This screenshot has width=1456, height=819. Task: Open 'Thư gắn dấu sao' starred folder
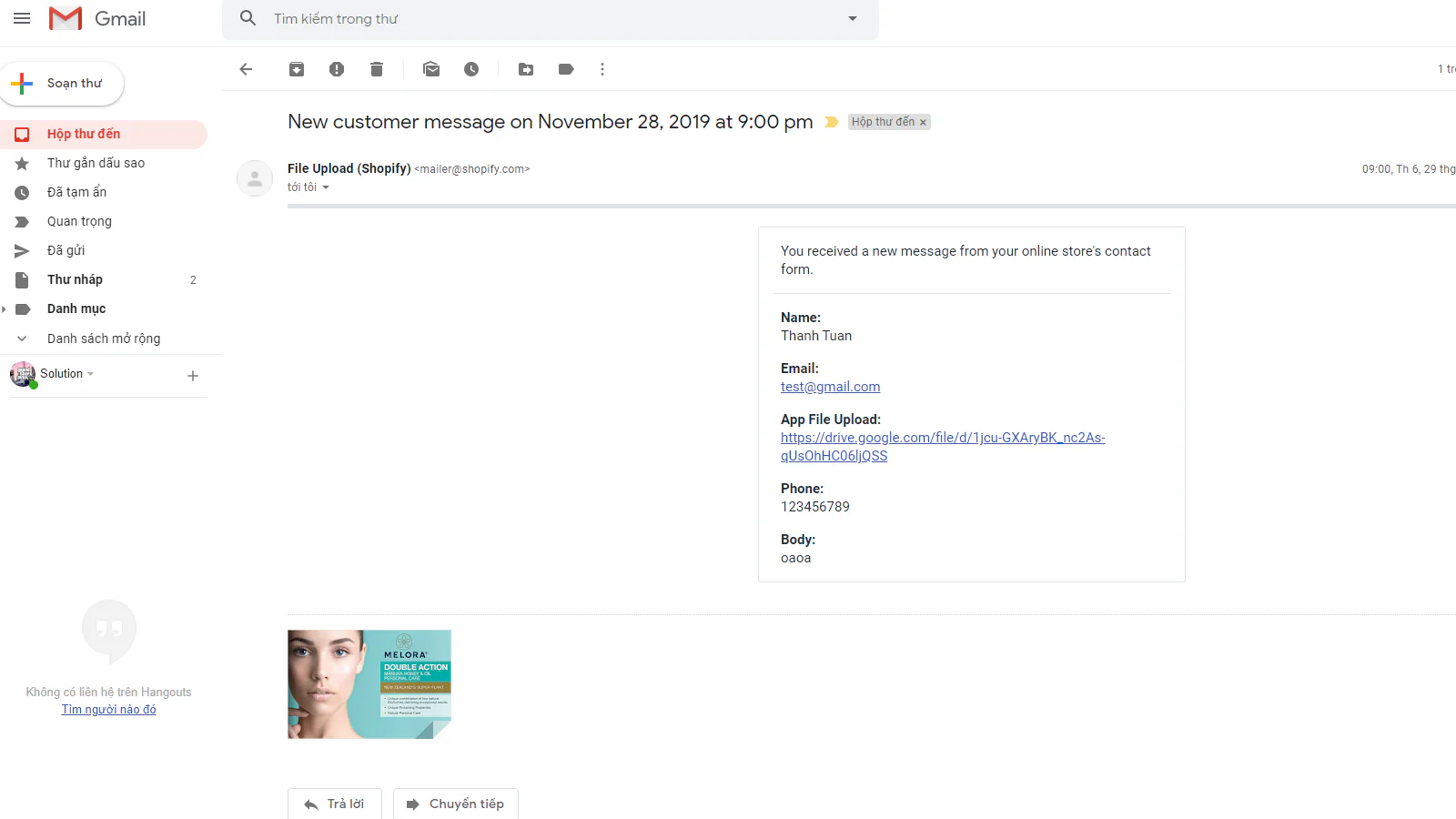pos(104,163)
